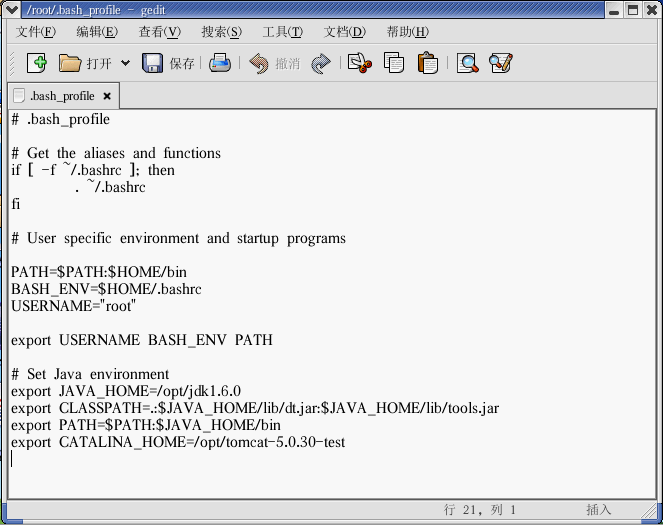This screenshot has height=525, width=663.
Task: Maximize the gedit window
Action: tap(633, 10)
